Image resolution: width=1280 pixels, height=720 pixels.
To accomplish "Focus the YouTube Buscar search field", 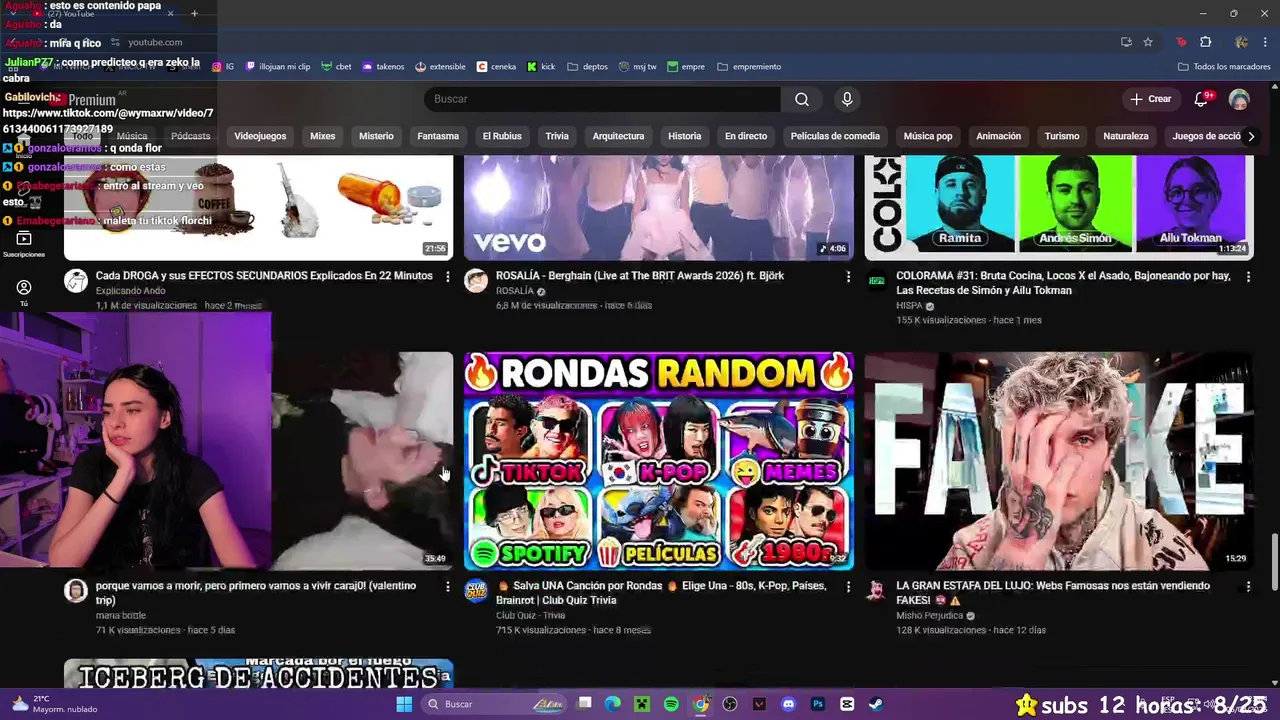I will pyautogui.click(x=603, y=99).
